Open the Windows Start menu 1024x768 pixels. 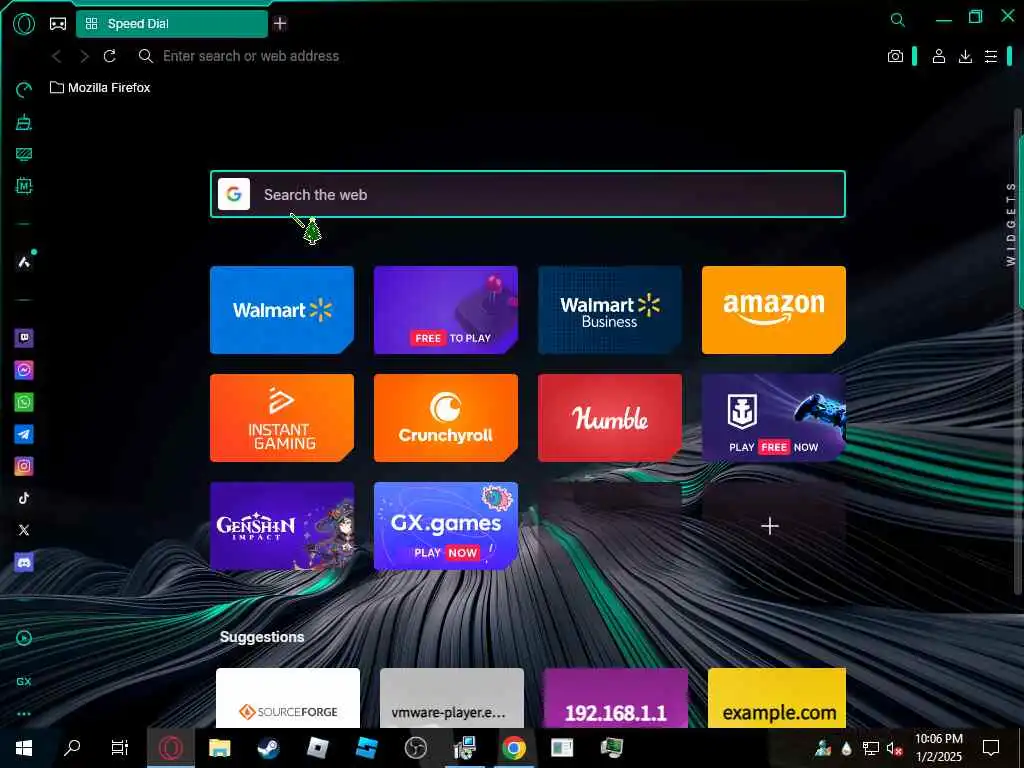24,748
